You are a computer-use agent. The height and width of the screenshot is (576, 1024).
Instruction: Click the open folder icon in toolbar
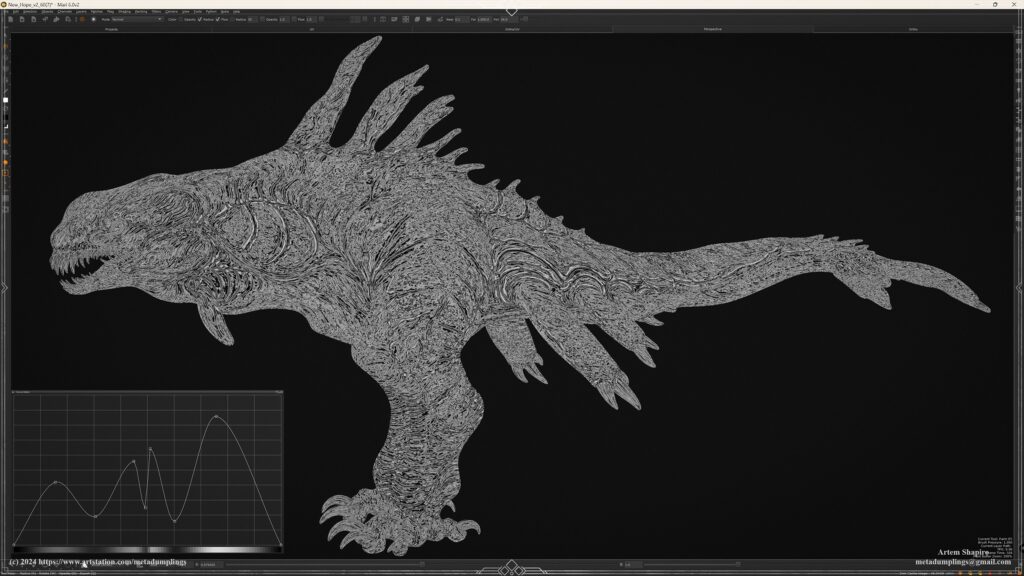point(20,19)
